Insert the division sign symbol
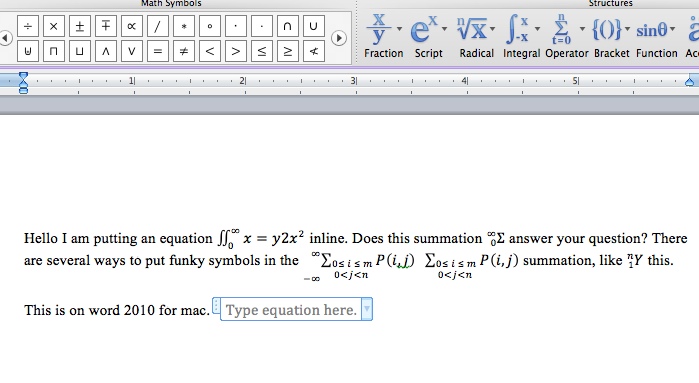Screen dimensions: 699x383 28,26
